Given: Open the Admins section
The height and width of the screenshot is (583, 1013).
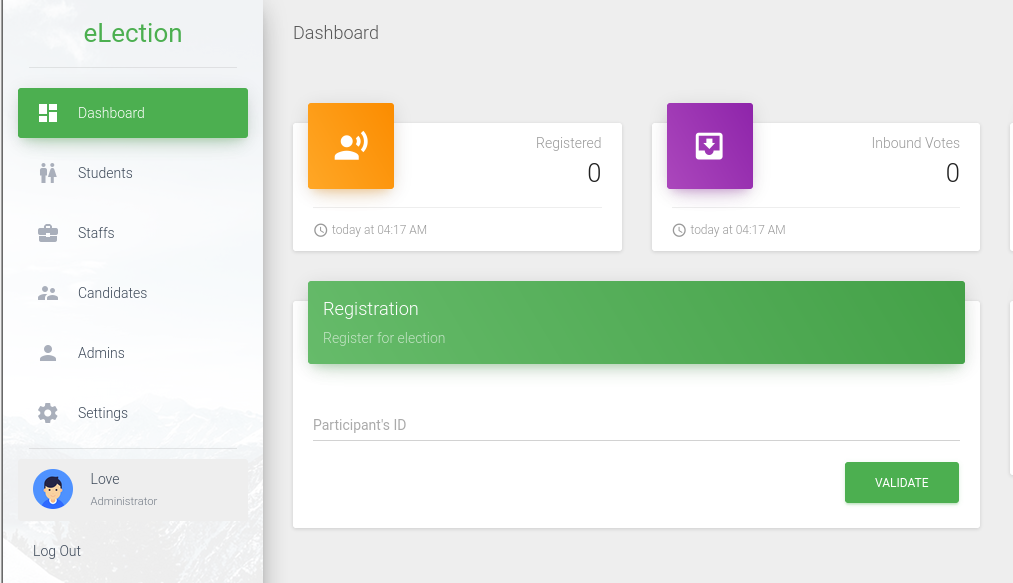Looking at the screenshot, I should [x=133, y=353].
